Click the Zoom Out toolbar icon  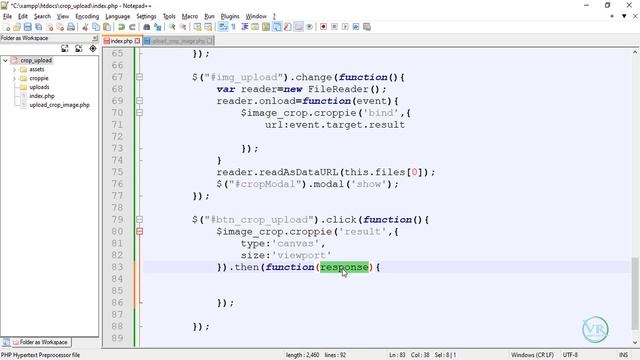click(183, 27)
